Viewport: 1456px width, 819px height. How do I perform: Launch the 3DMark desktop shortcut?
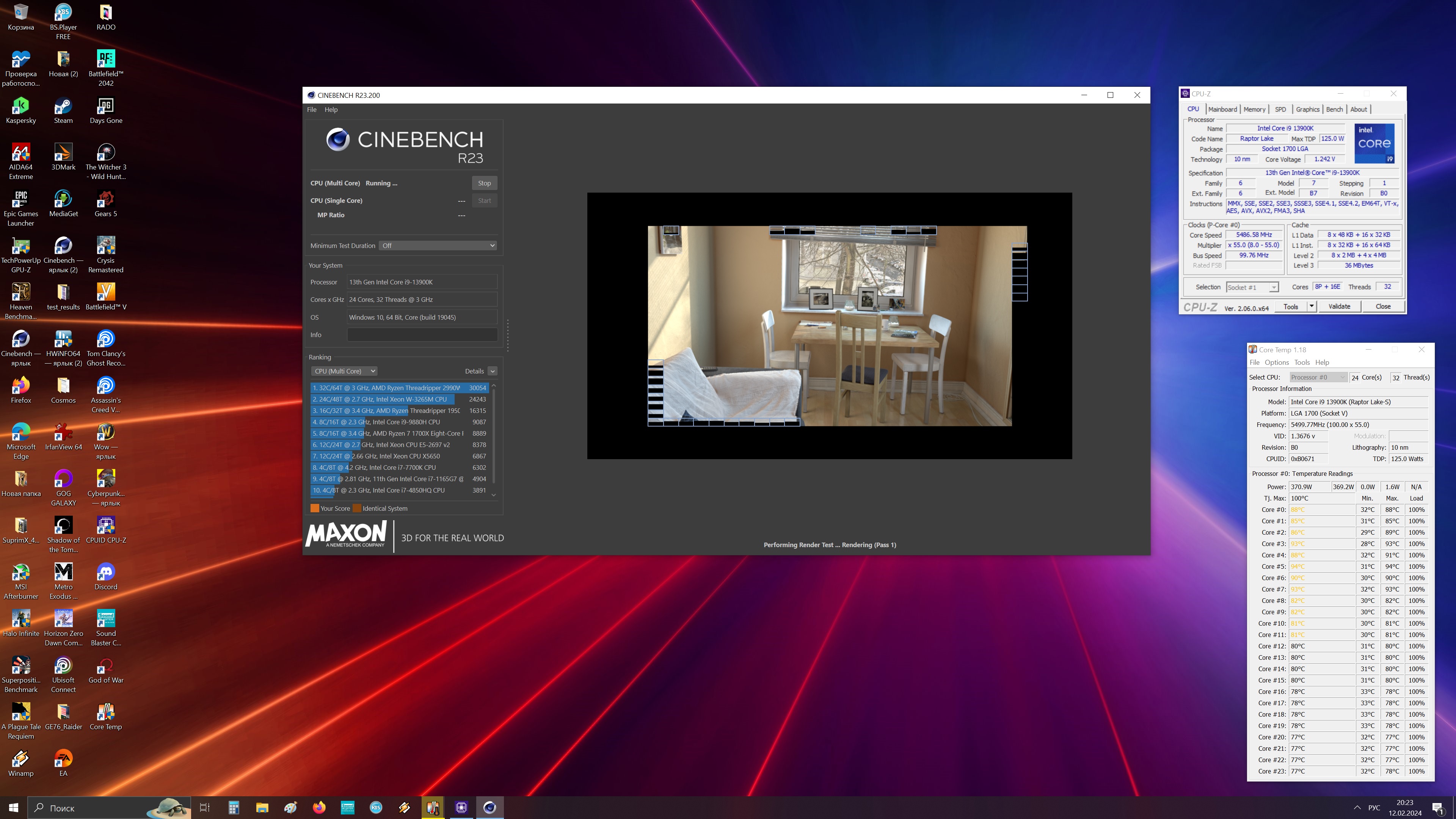pos(63,153)
